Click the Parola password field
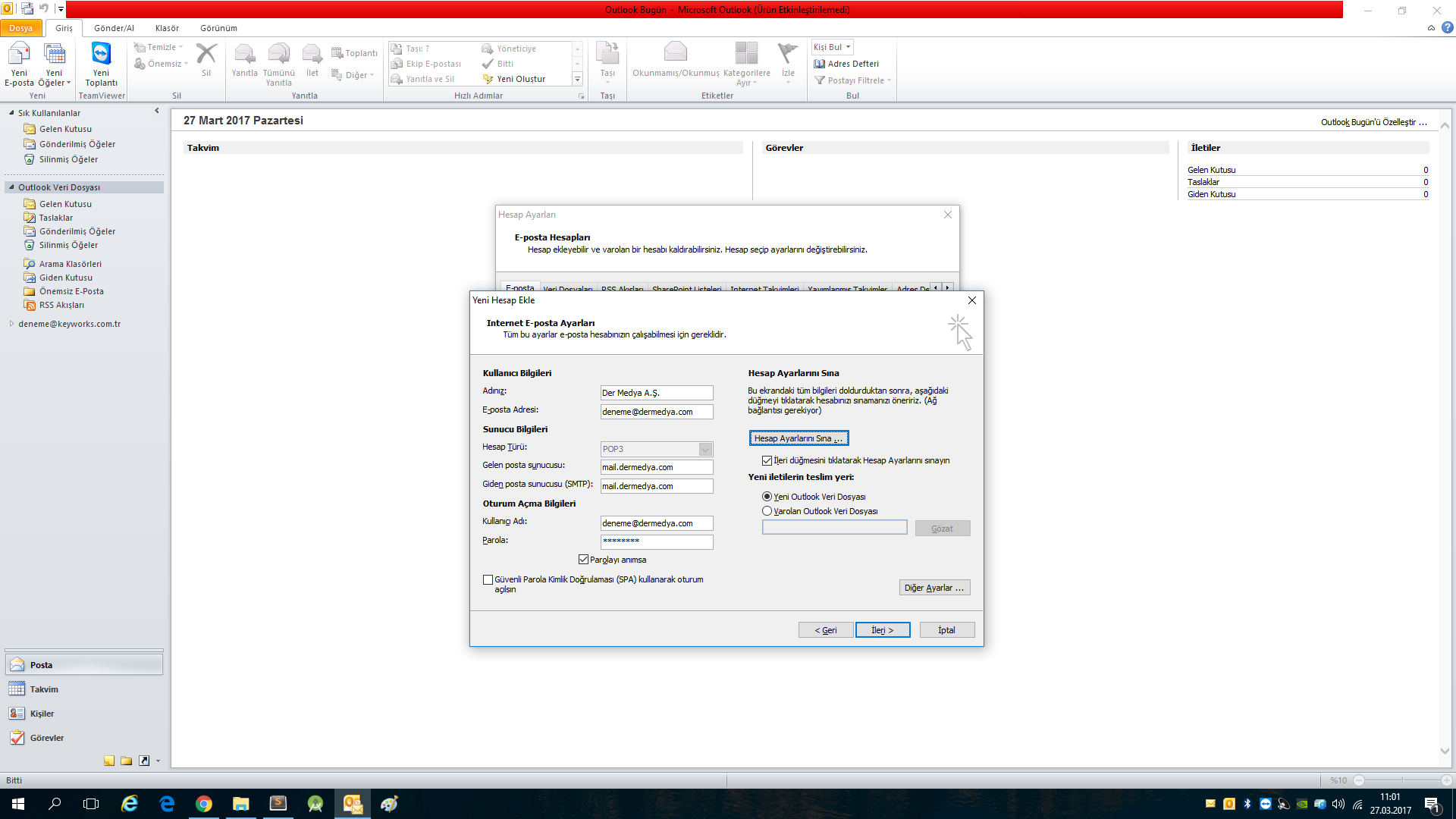The height and width of the screenshot is (819, 1456). (x=657, y=541)
